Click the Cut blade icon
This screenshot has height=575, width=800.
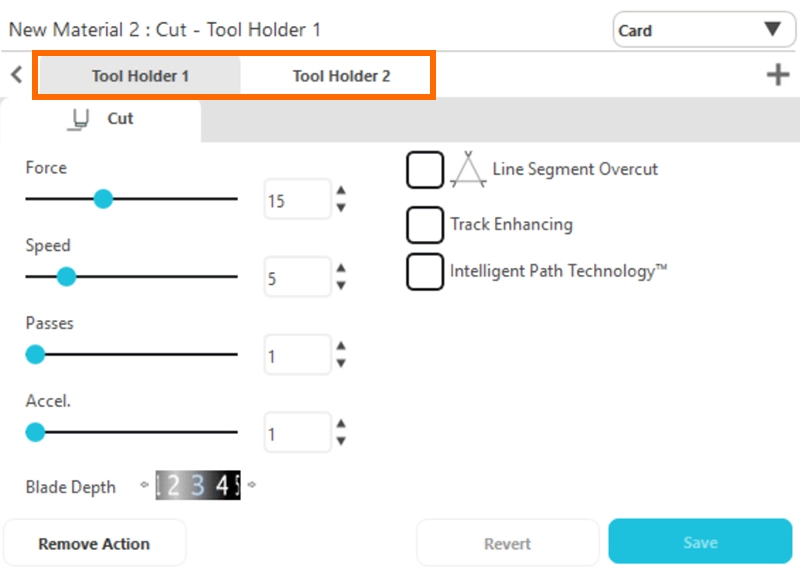pos(78,119)
